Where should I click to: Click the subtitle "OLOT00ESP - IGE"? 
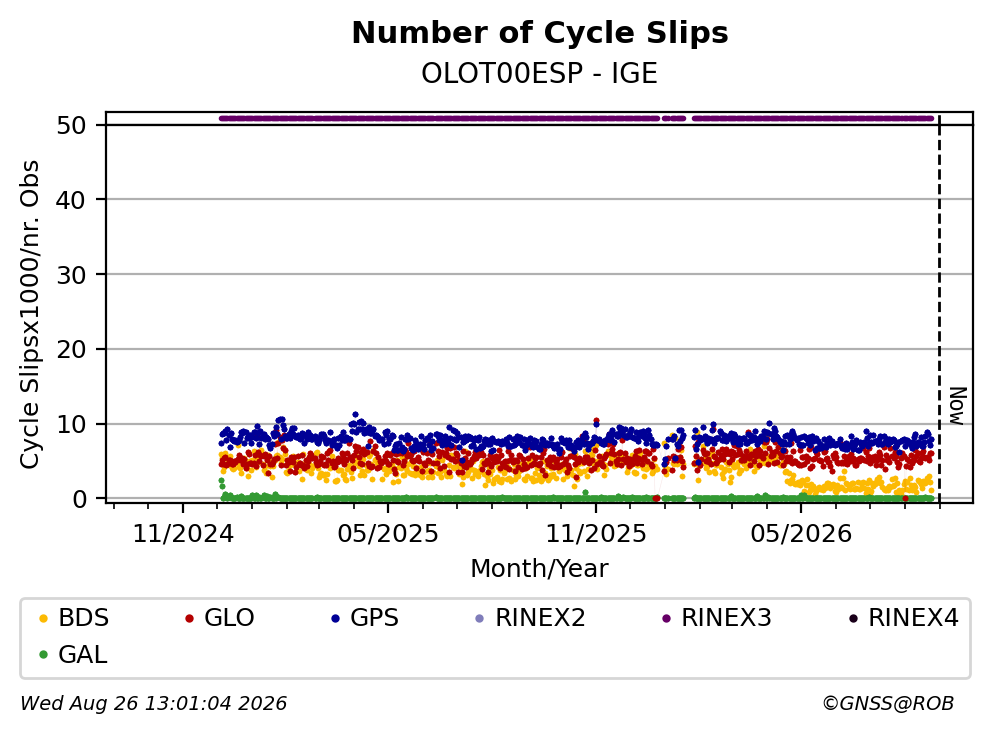click(x=540, y=73)
